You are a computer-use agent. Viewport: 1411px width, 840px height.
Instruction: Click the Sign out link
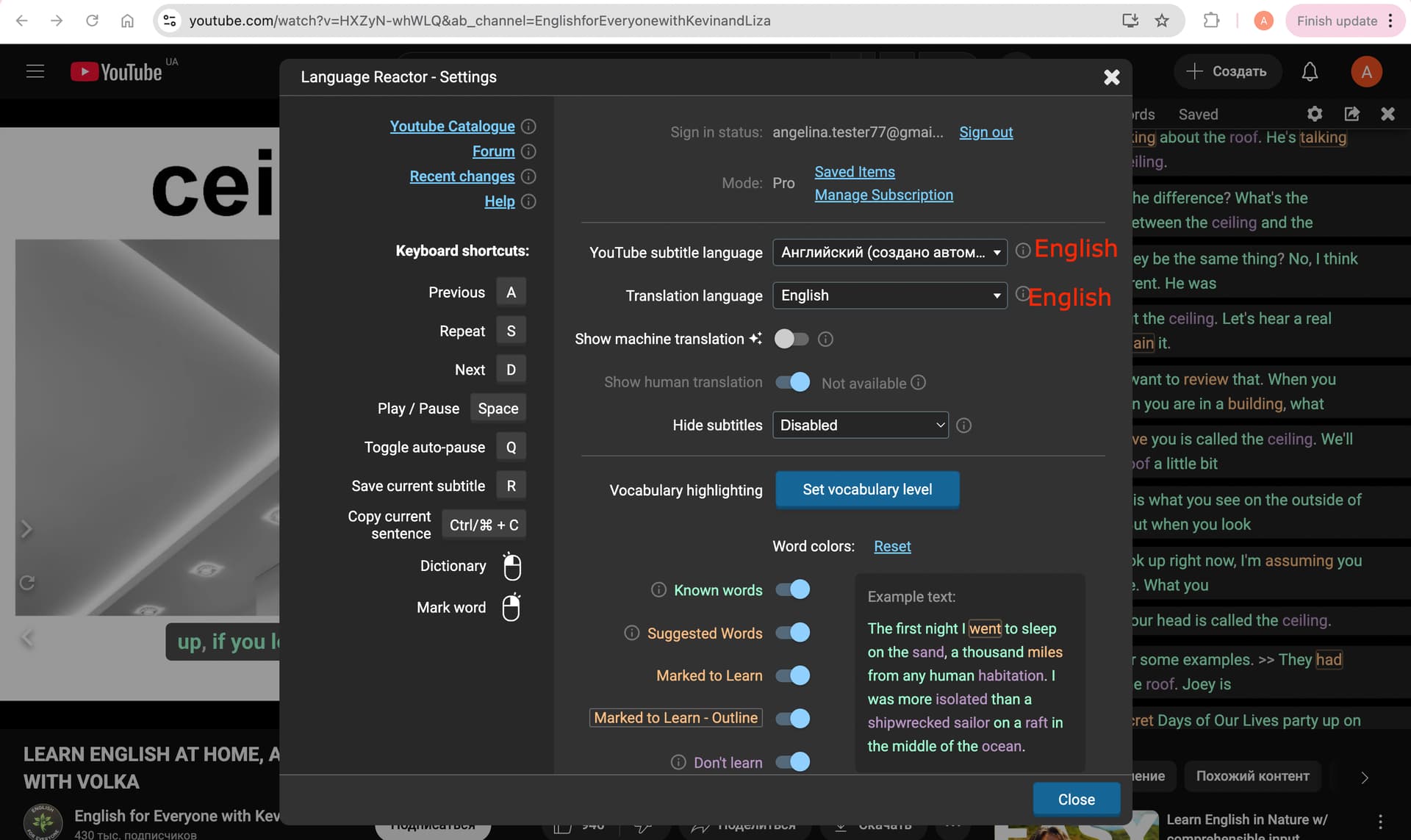(x=985, y=132)
